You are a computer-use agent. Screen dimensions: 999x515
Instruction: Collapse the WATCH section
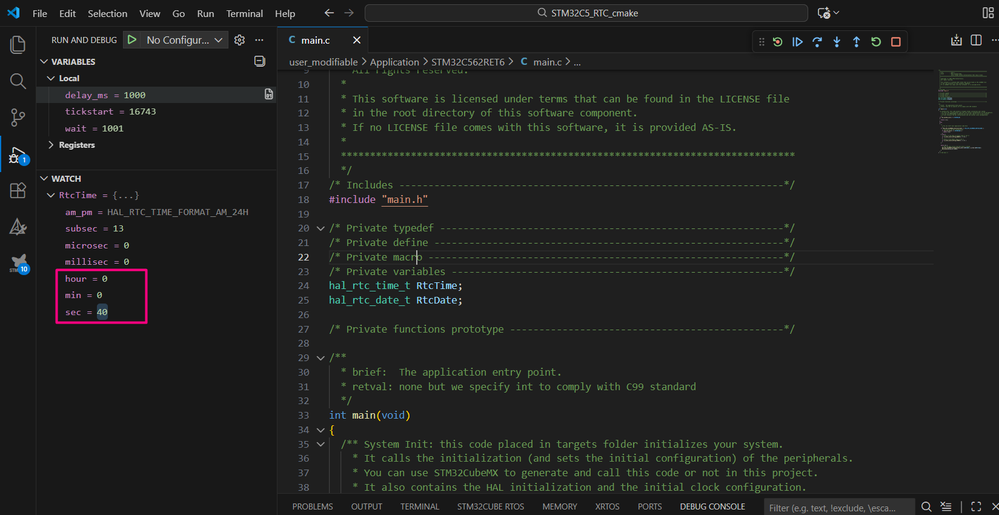(x=44, y=179)
